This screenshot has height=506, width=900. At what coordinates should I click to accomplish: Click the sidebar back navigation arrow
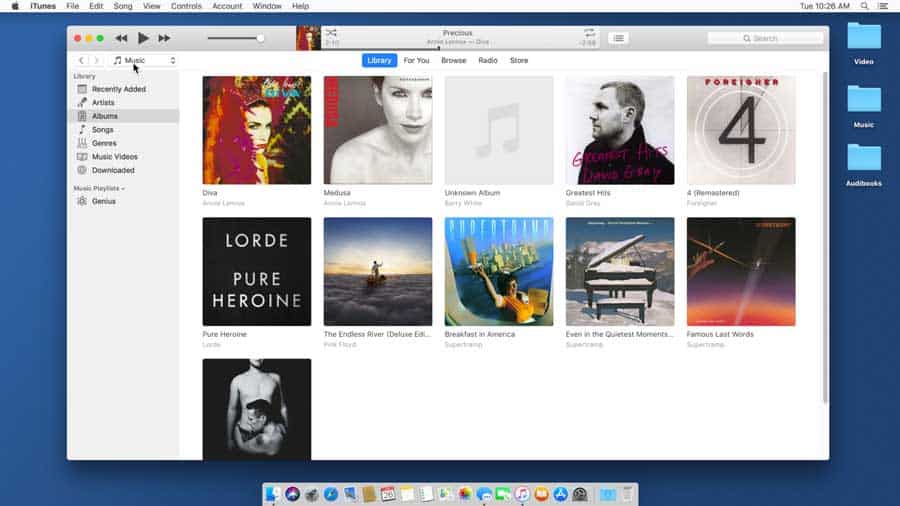(82, 61)
